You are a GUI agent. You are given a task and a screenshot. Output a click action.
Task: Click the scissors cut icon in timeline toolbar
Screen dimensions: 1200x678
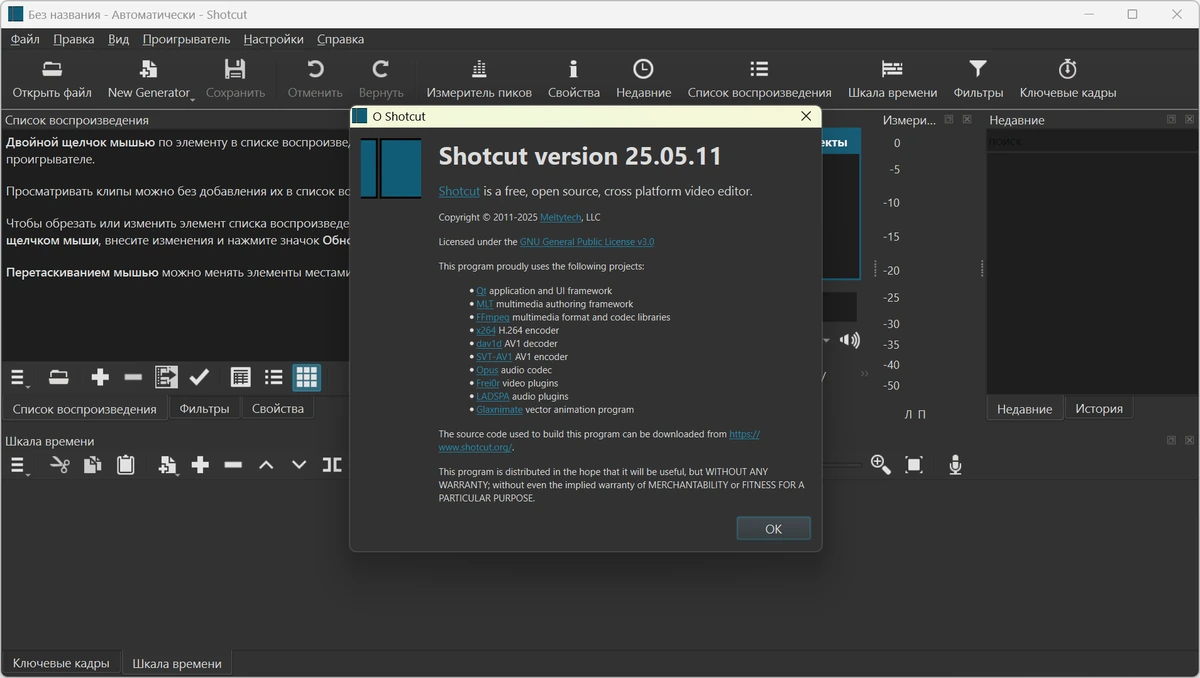[x=60, y=465]
